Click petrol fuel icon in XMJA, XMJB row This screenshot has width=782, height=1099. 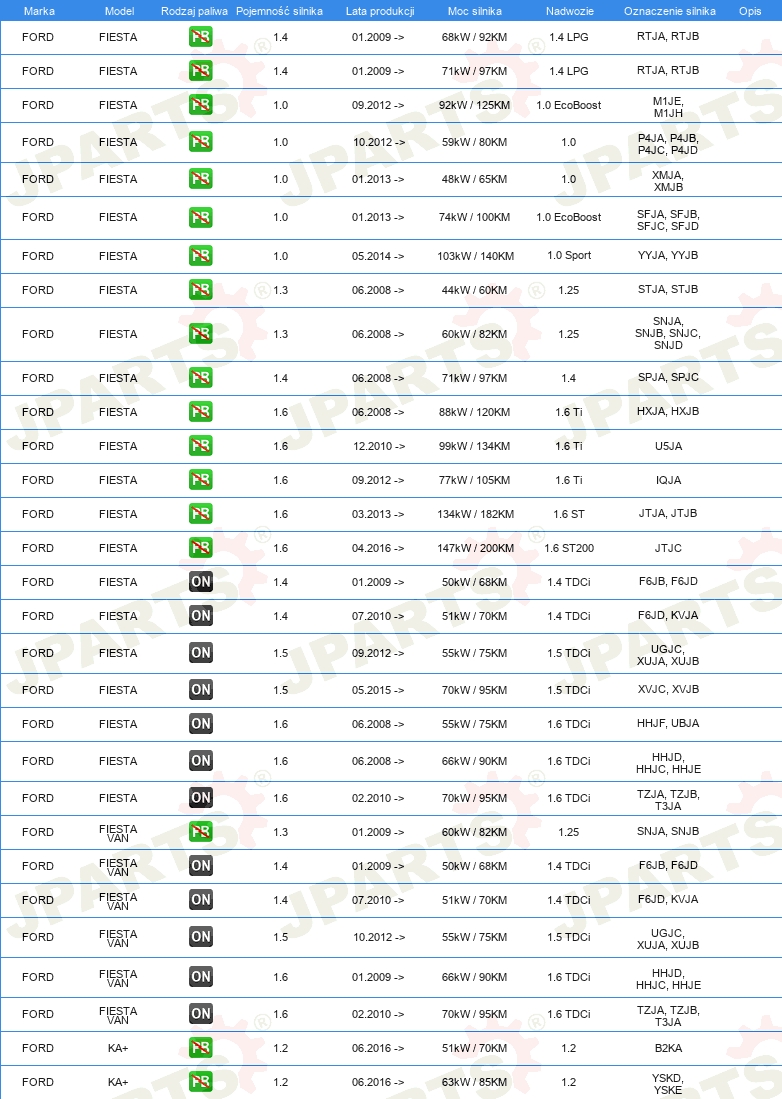200,179
